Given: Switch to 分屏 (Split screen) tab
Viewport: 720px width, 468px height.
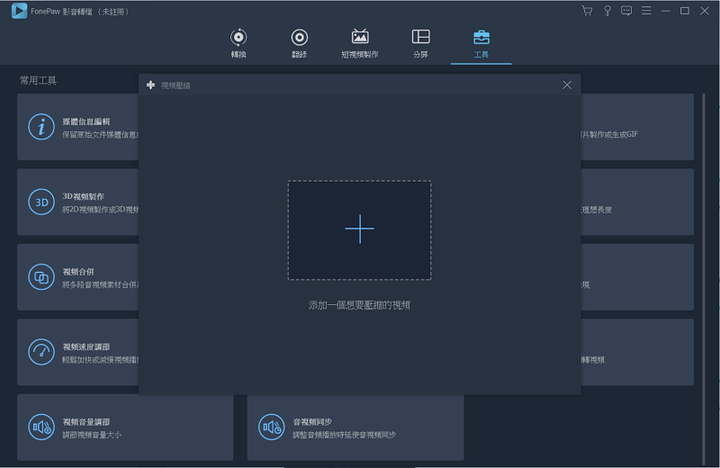Looking at the screenshot, I should tap(421, 44).
